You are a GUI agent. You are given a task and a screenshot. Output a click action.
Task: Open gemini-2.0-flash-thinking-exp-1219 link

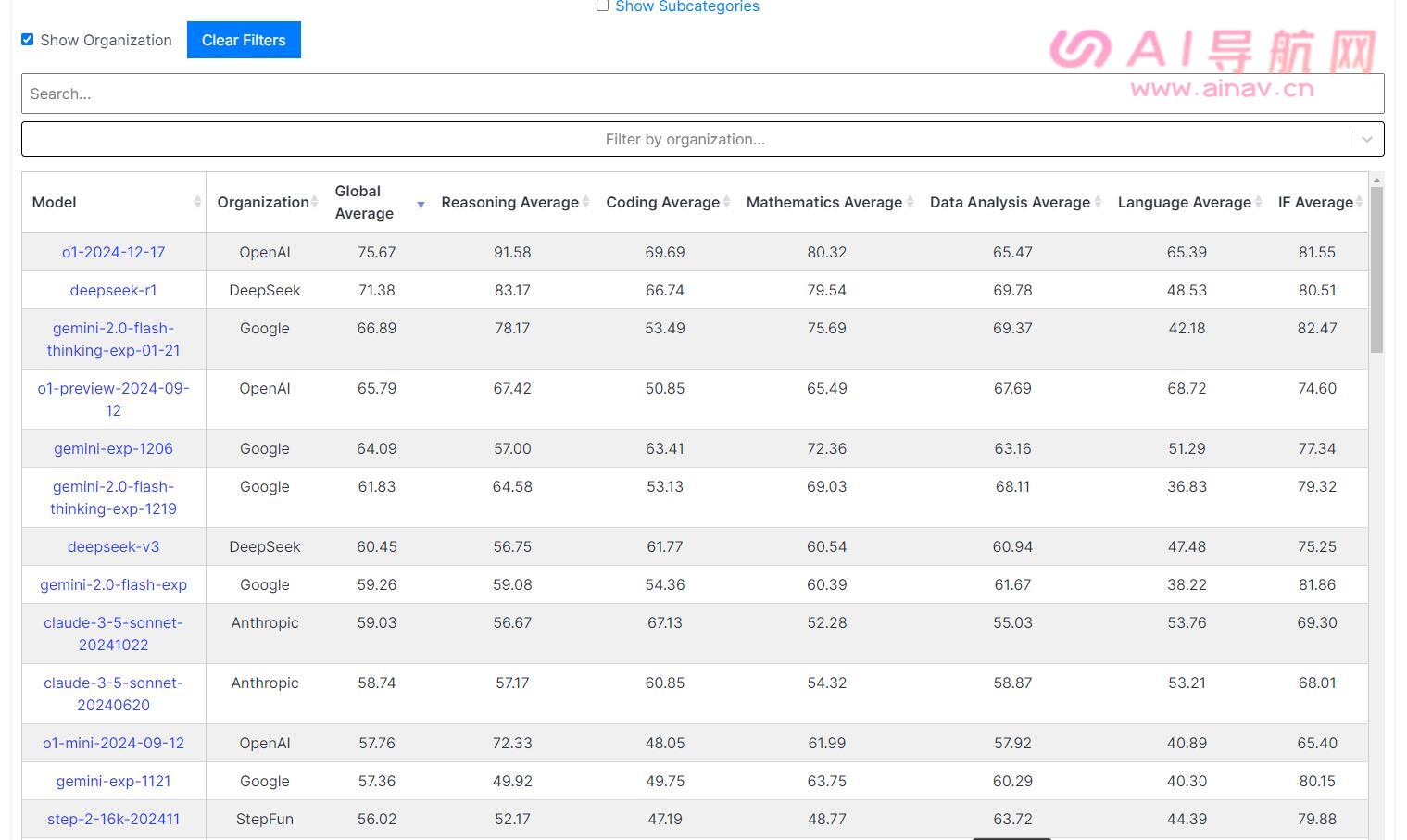114,497
